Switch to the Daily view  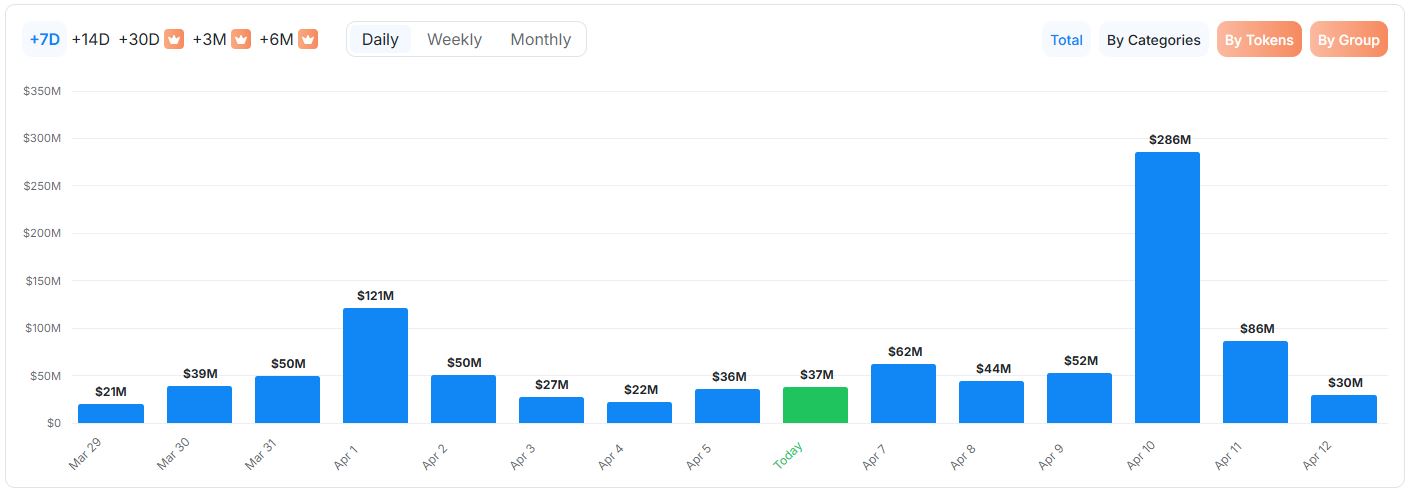coord(380,39)
